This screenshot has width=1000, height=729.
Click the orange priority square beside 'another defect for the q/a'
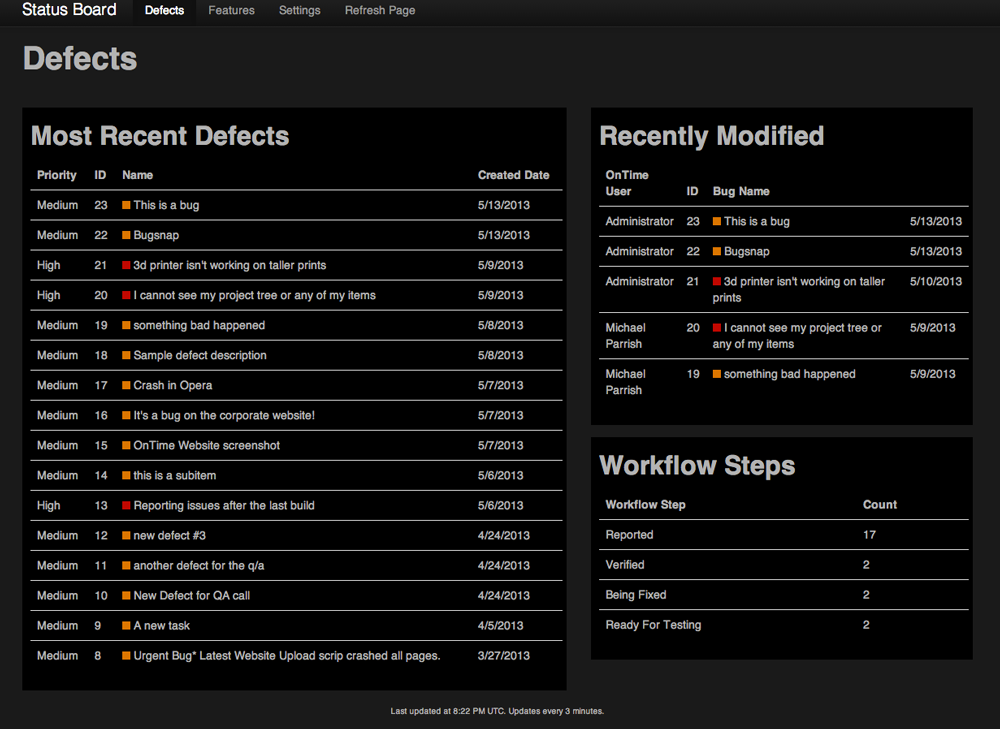pos(126,565)
